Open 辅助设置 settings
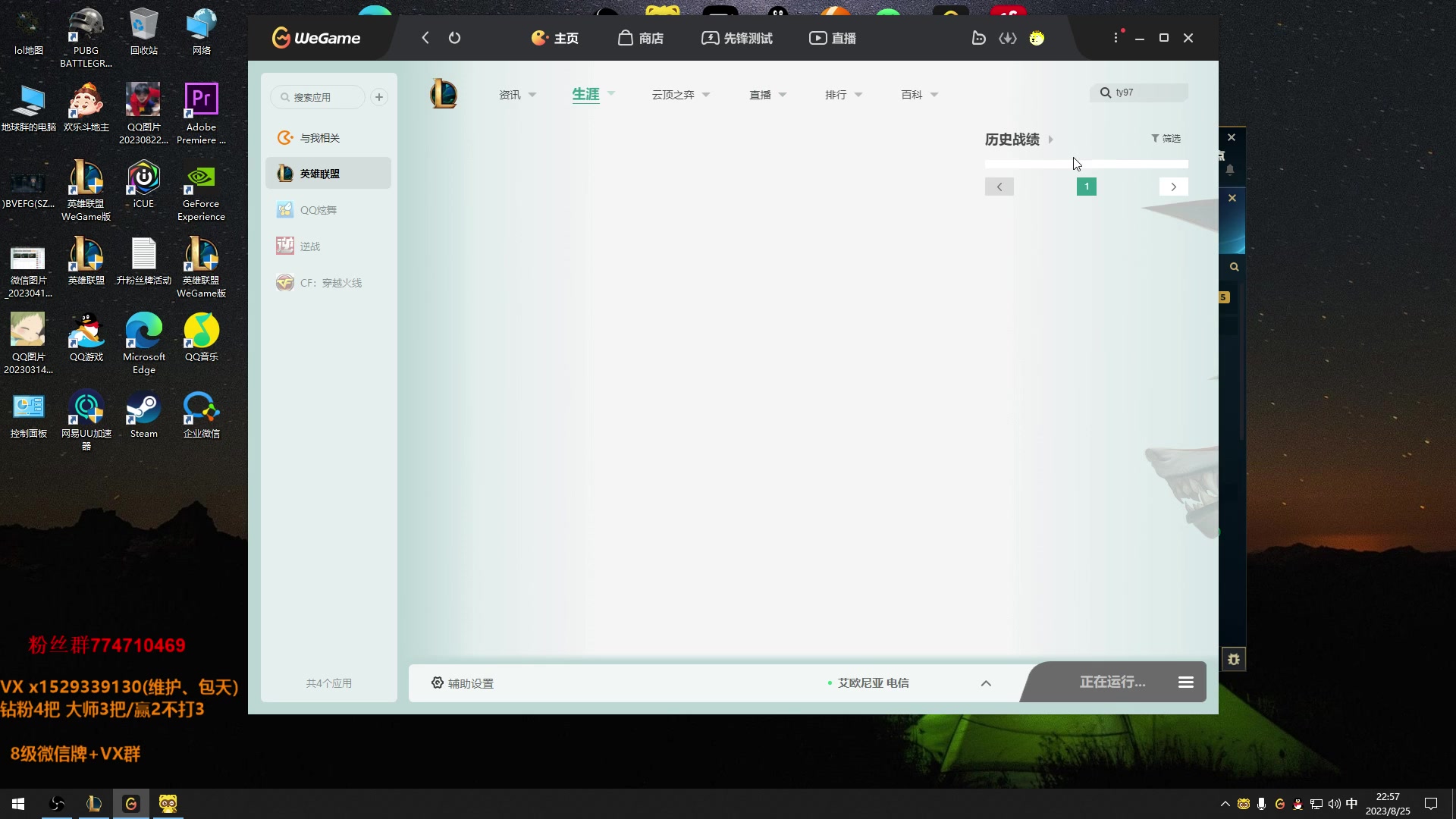This screenshot has width=1456, height=819. click(463, 683)
